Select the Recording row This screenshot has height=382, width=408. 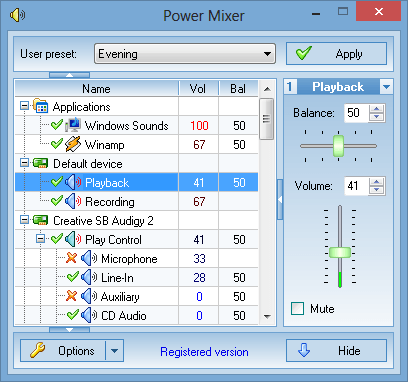click(x=137, y=201)
